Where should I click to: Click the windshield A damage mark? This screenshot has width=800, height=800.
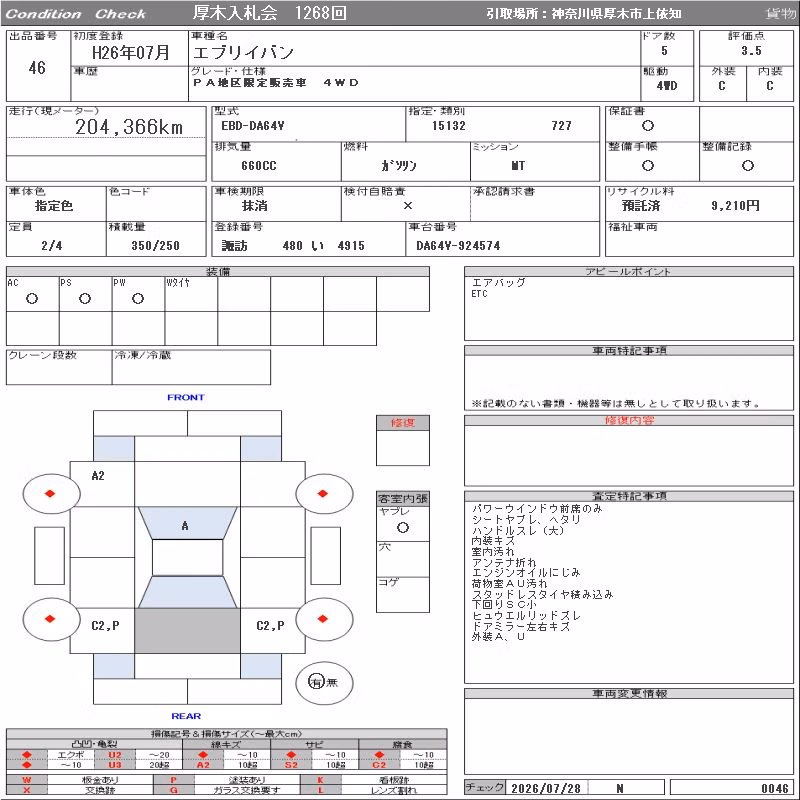point(185,526)
